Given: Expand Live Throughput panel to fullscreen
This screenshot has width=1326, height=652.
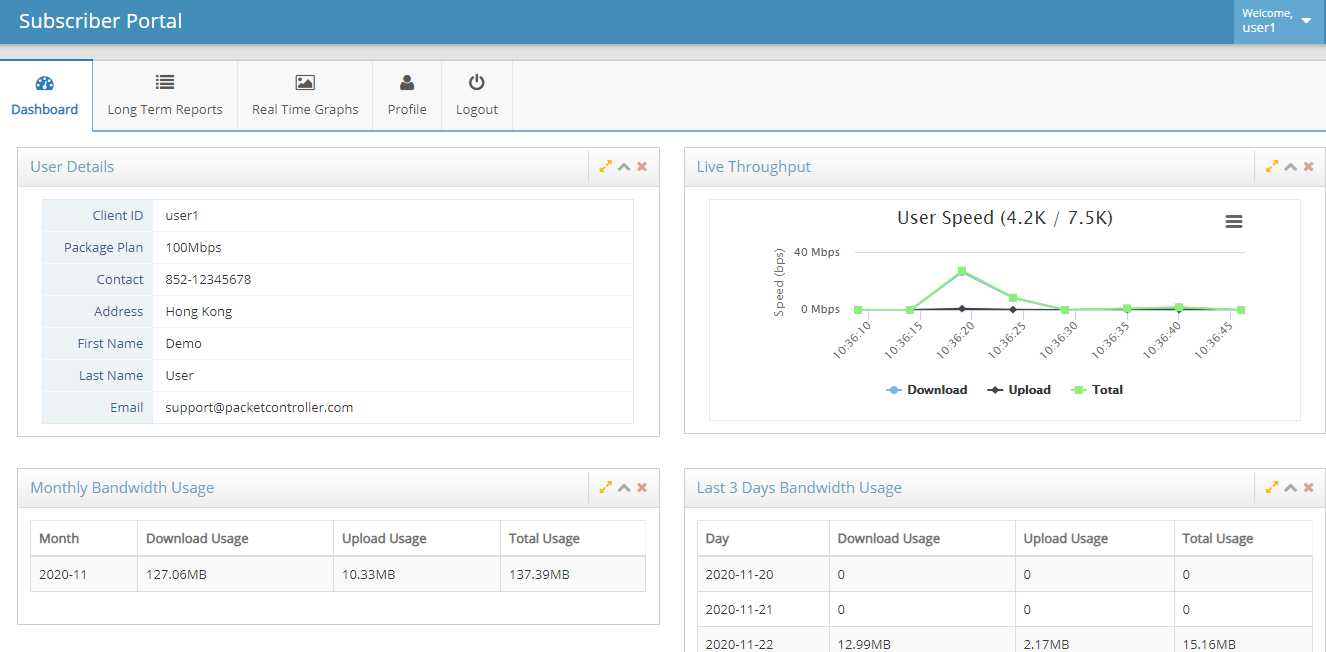Looking at the screenshot, I should (x=1272, y=167).
